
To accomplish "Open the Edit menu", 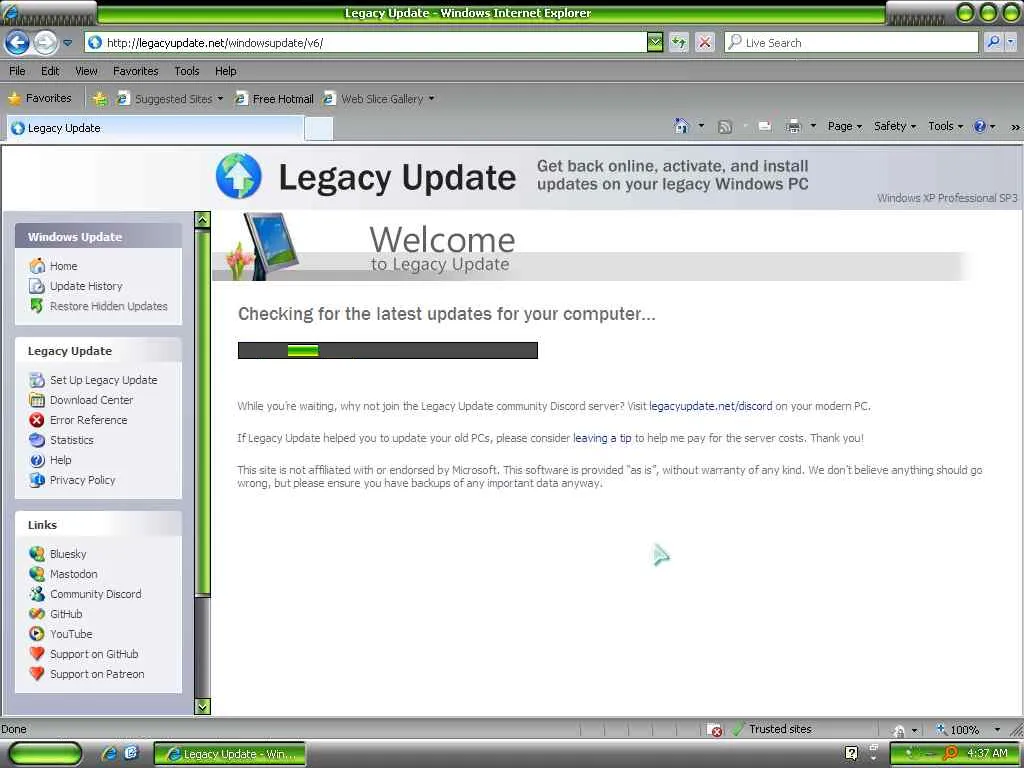I will 50,71.
